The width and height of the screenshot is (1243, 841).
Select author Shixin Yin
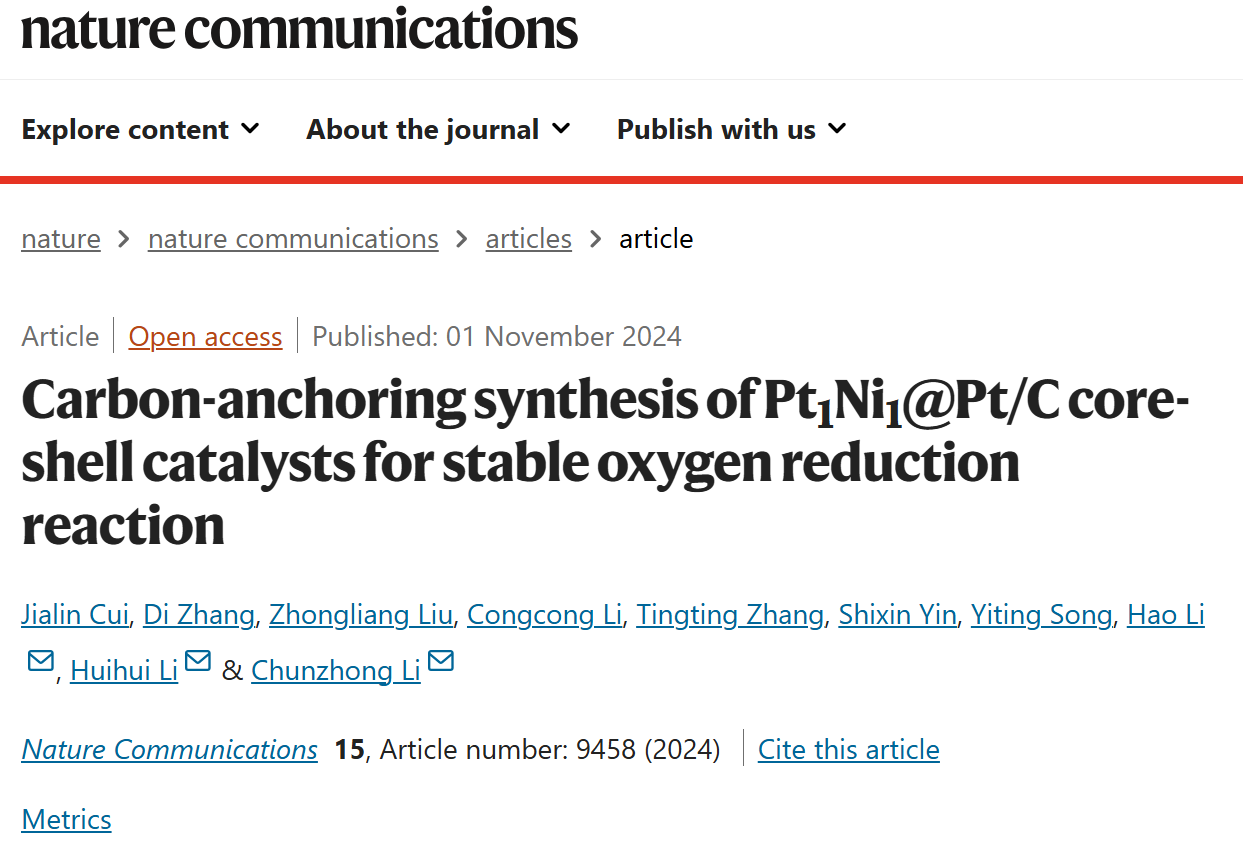[x=897, y=614]
